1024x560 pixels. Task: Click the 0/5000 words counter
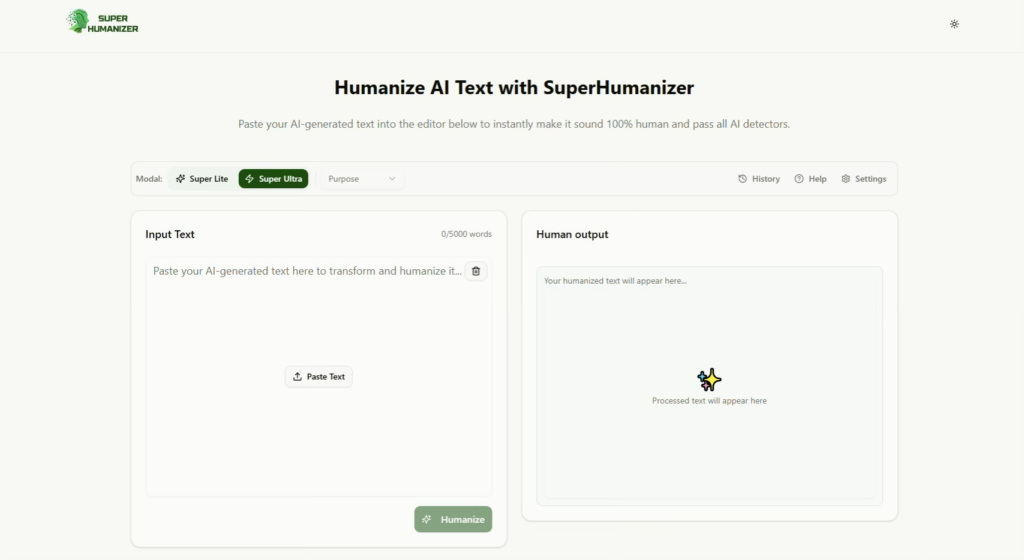coord(466,234)
